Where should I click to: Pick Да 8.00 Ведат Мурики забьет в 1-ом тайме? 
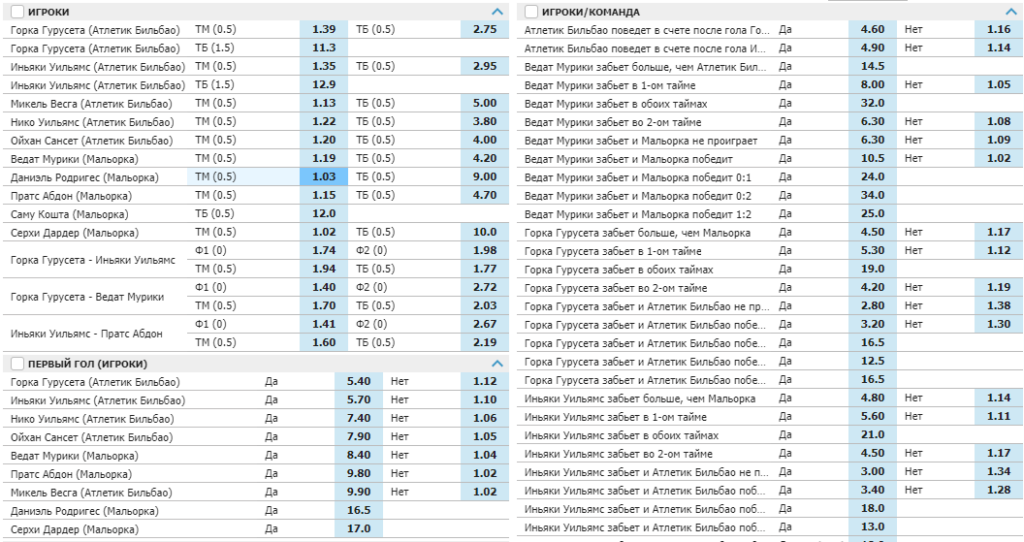872,84
